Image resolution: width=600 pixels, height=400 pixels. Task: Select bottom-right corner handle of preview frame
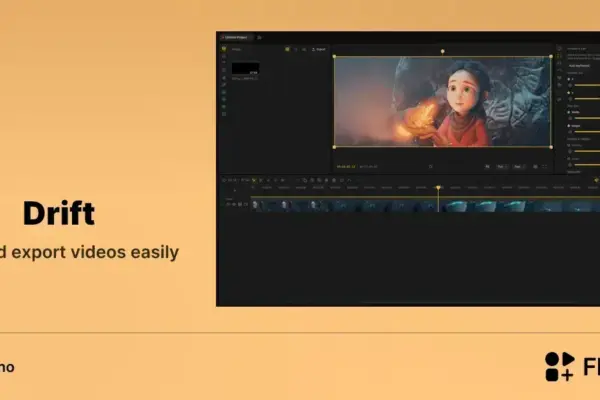pyautogui.click(x=551, y=147)
